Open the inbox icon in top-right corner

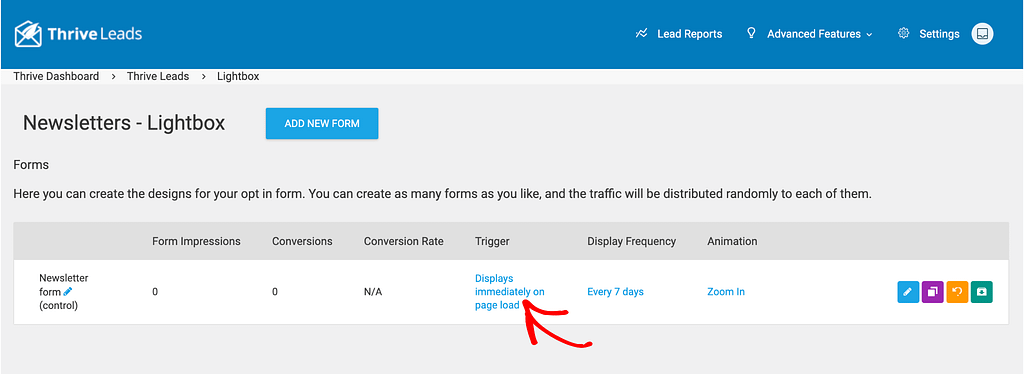click(982, 34)
